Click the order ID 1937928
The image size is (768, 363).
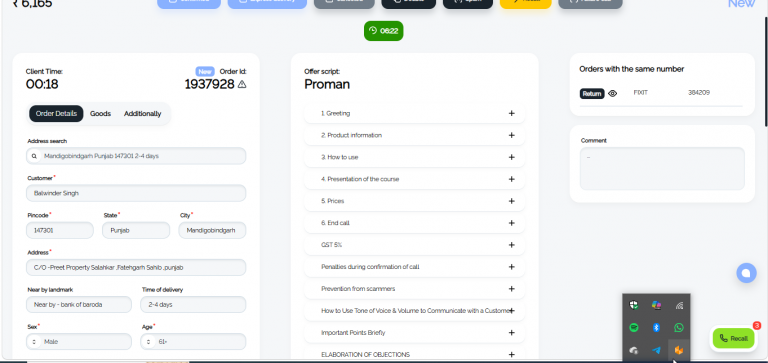click(x=210, y=84)
